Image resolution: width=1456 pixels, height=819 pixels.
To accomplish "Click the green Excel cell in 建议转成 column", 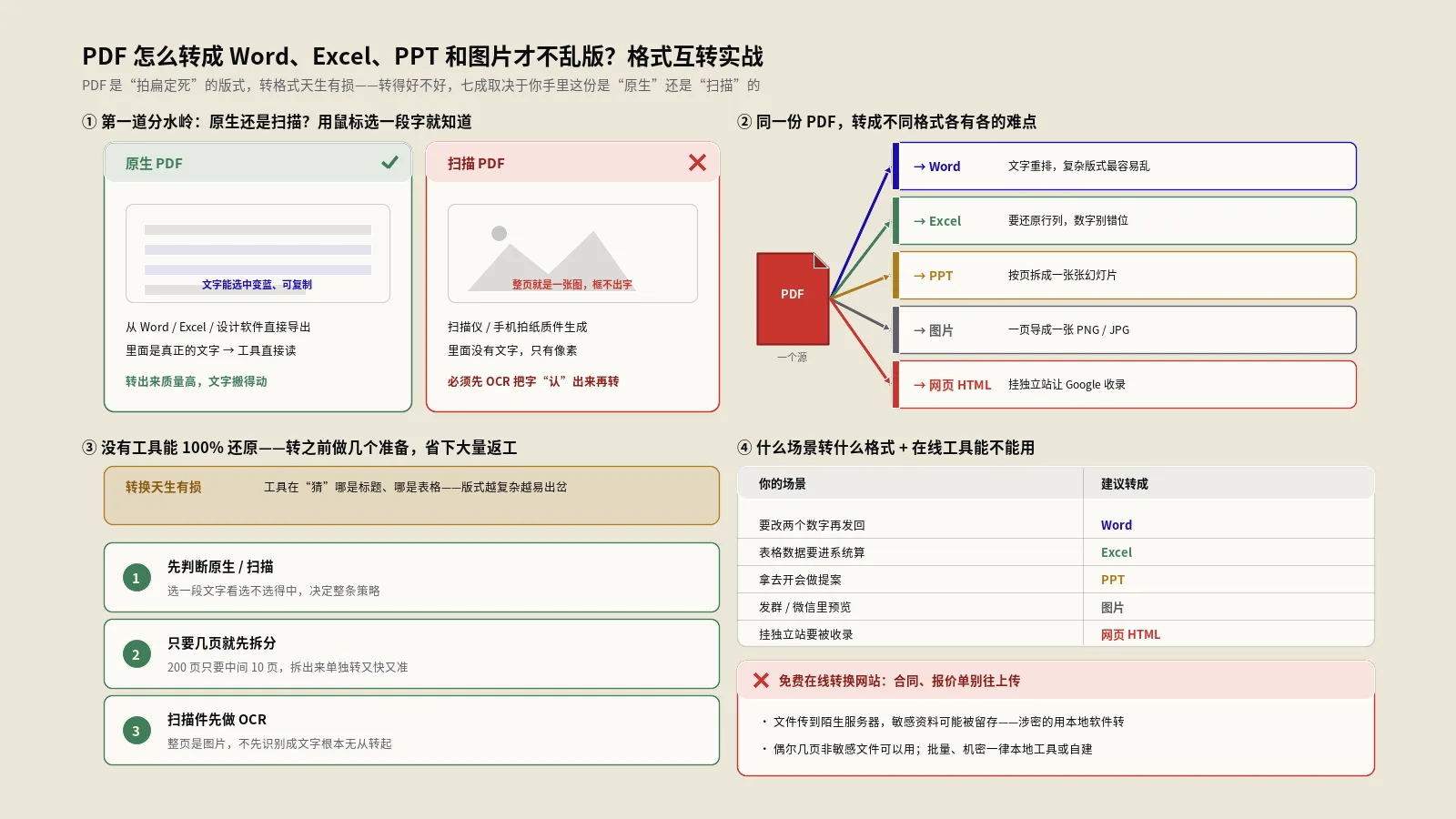I will point(1117,552).
